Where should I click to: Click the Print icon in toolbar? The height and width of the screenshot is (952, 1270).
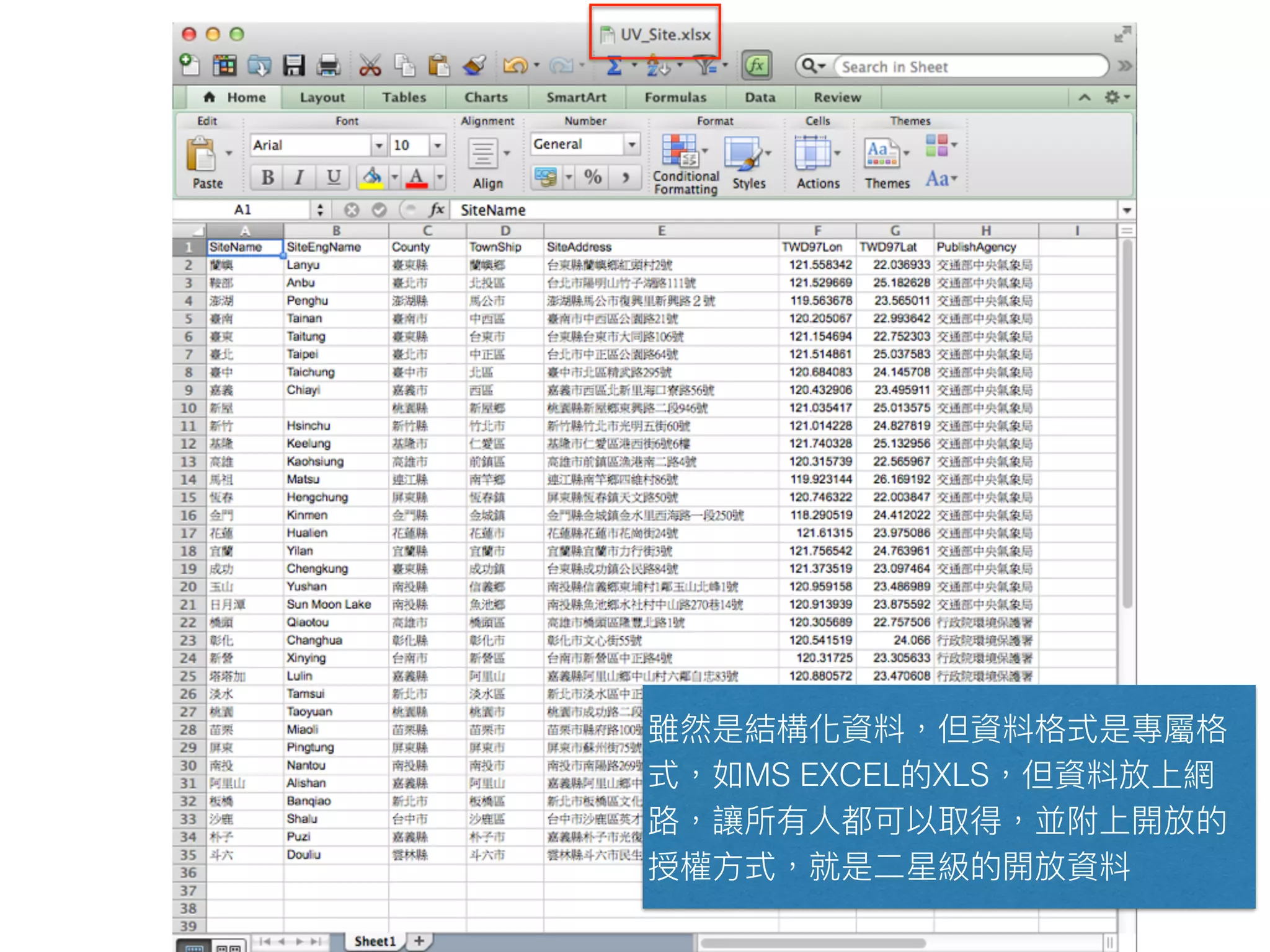tap(329, 66)
